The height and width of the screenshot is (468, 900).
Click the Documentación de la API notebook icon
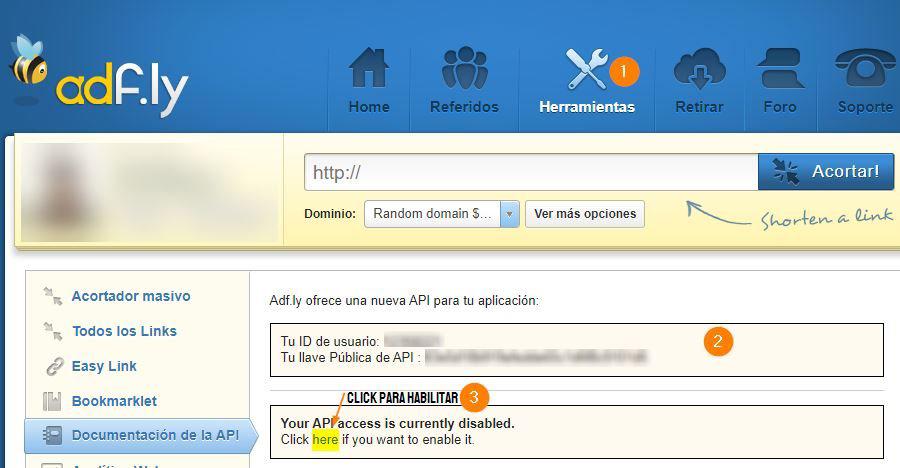52,435
